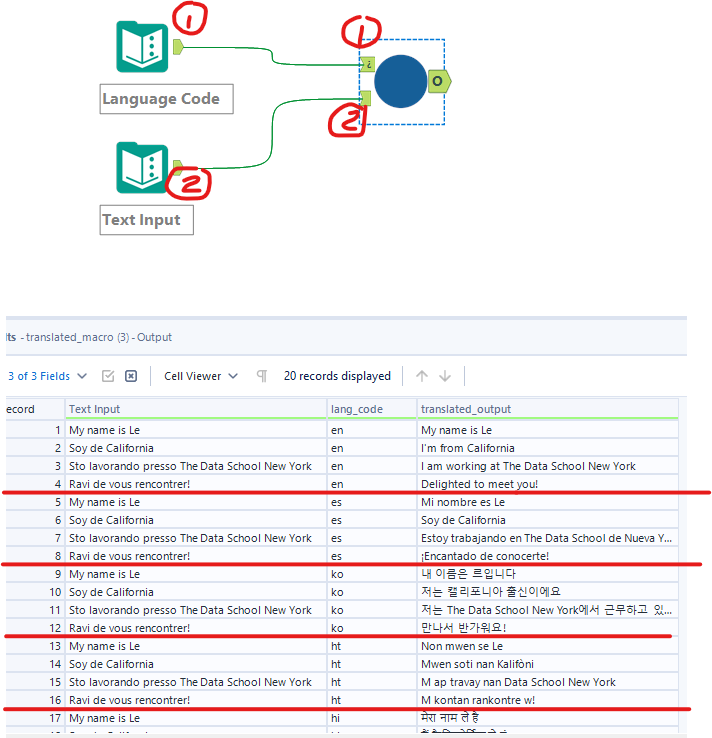Viewport: 712px width, 738px height.
Task: Select the 'hi' lang_code cell in record 17
Action: pyautogui.click(x=372, y=718)
